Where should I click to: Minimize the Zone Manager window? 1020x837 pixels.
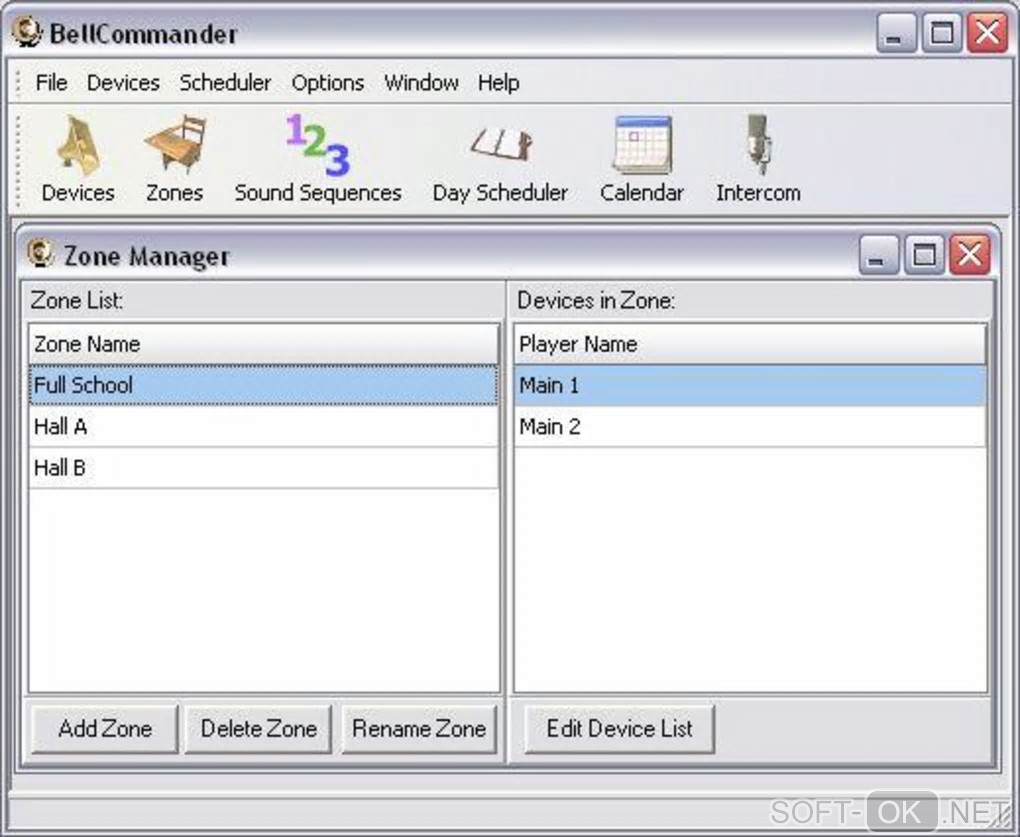(879, 254)
